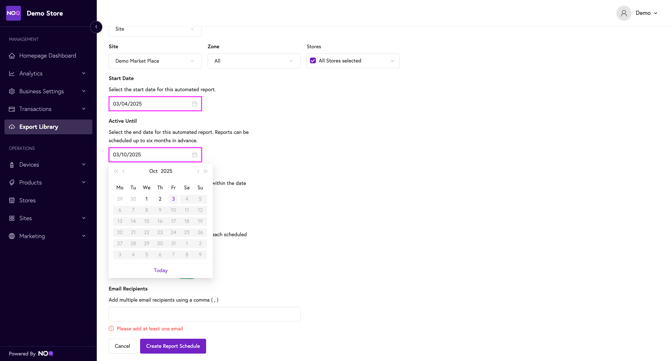Select October 3 in calendar
This screenshot has height=361, width=670.
[173, 199]
